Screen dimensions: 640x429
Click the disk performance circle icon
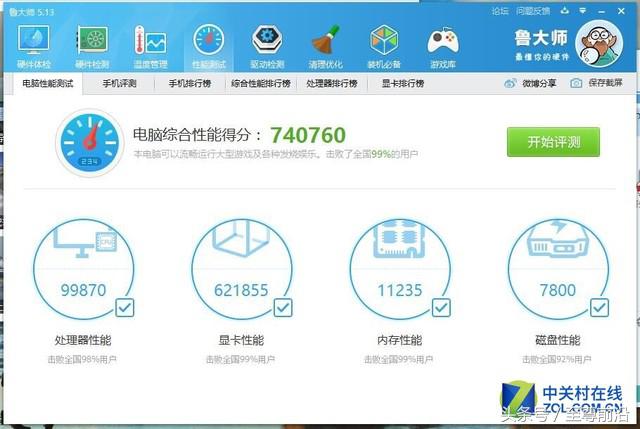[x=558, y=269]
